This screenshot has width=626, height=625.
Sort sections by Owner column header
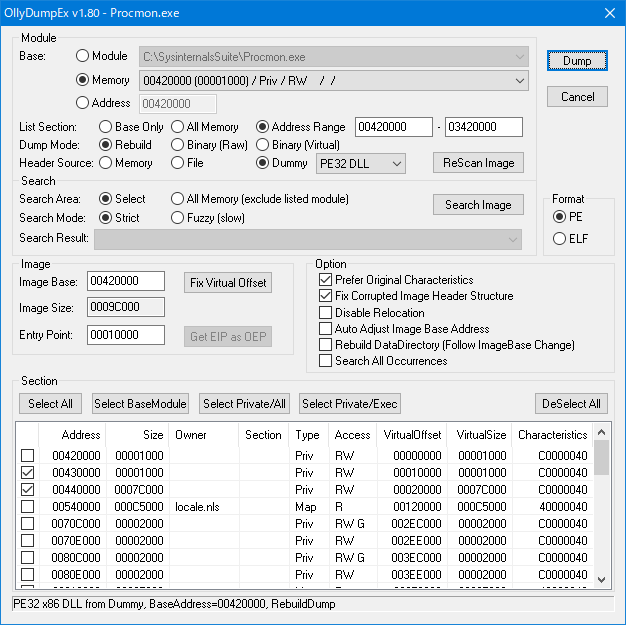pos(204,435)
